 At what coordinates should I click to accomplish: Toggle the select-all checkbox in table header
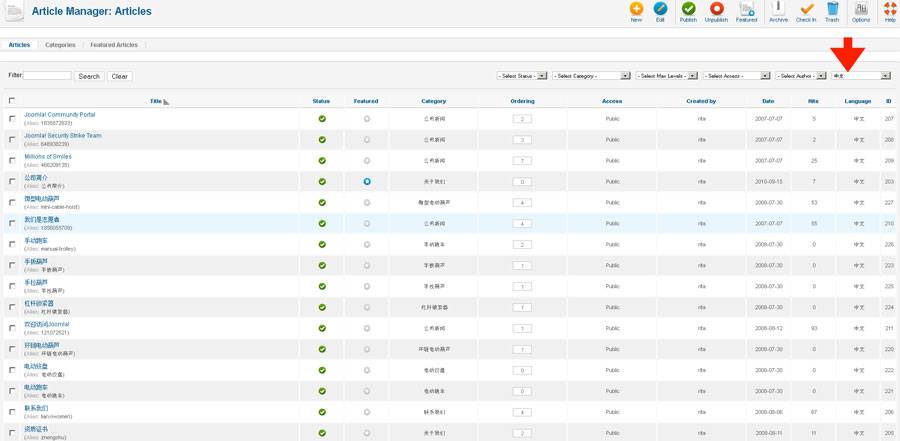pos(12,101)
